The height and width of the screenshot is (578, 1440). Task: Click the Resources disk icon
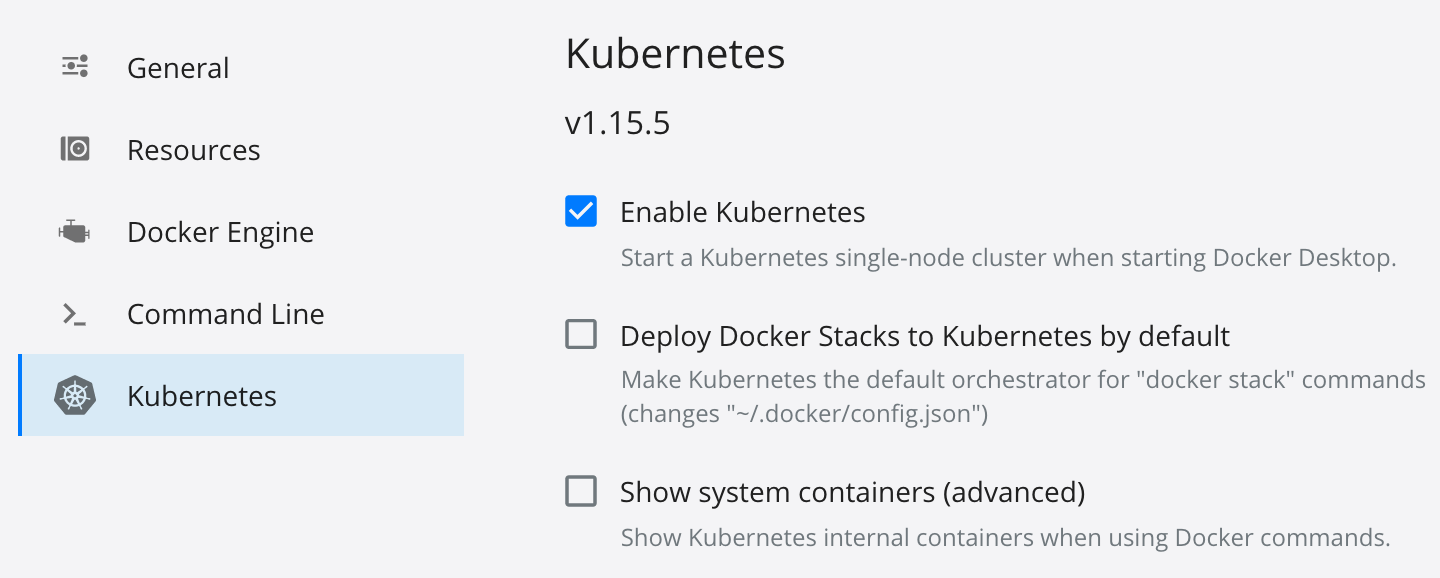[x=75, y=150]
